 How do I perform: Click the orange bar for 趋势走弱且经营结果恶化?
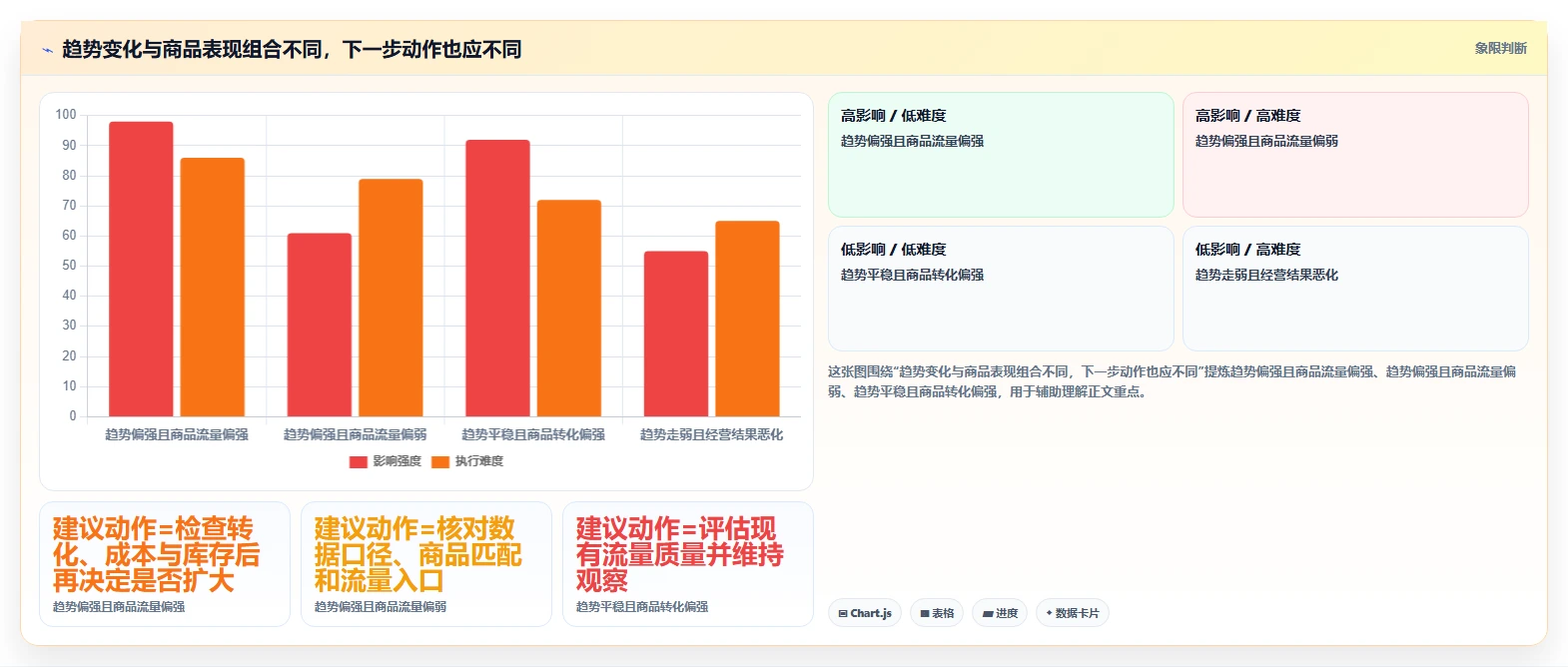point(747,319)
